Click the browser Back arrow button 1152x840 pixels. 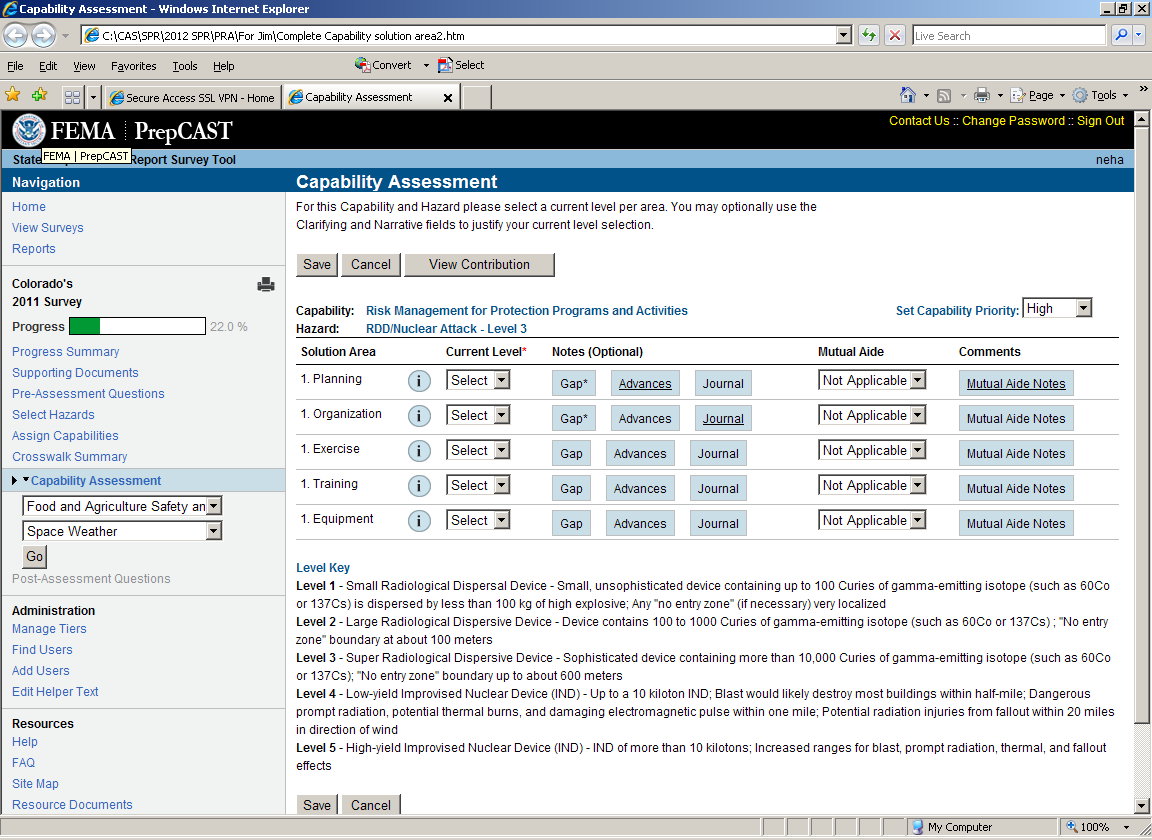click(16, 36)
